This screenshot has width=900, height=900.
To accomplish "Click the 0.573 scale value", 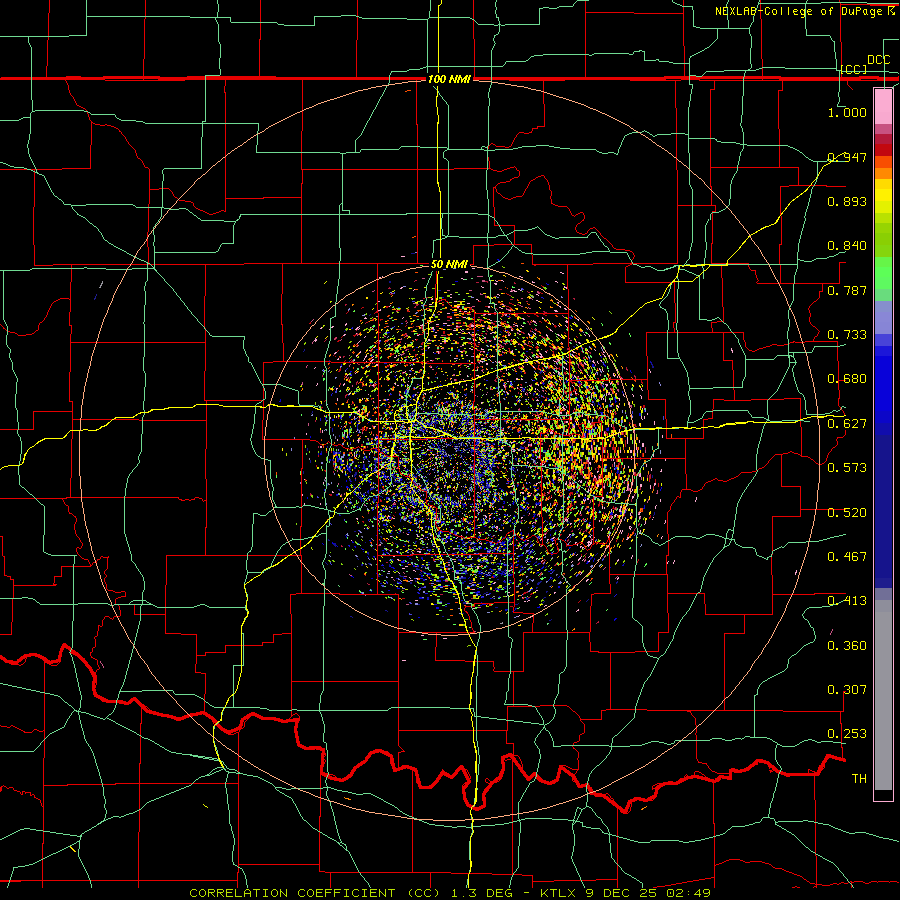I will point(847,467).
